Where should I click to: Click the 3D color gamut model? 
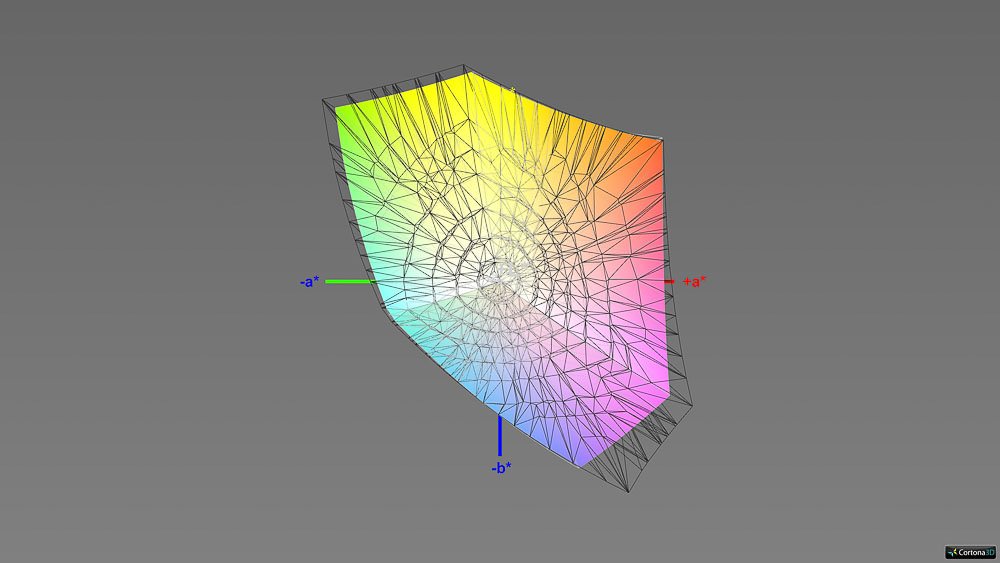pos(507,277)
